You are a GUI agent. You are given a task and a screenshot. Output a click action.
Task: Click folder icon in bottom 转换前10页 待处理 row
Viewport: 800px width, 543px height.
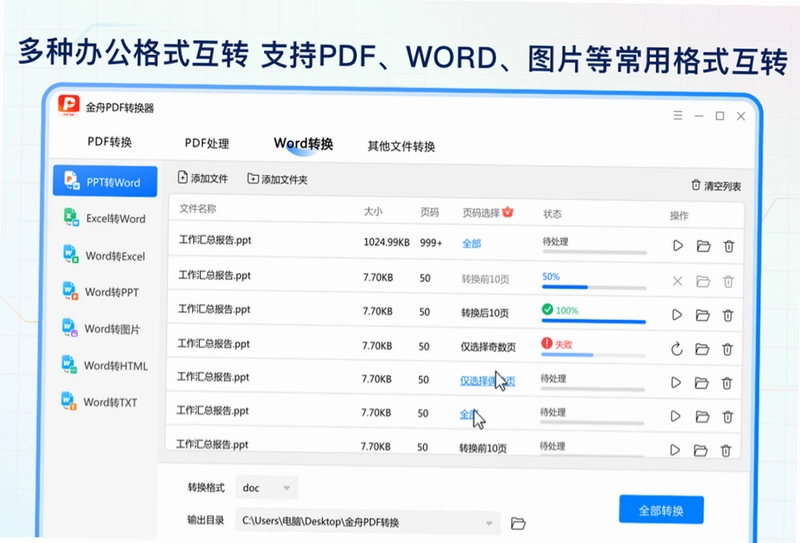coord(701,450)
